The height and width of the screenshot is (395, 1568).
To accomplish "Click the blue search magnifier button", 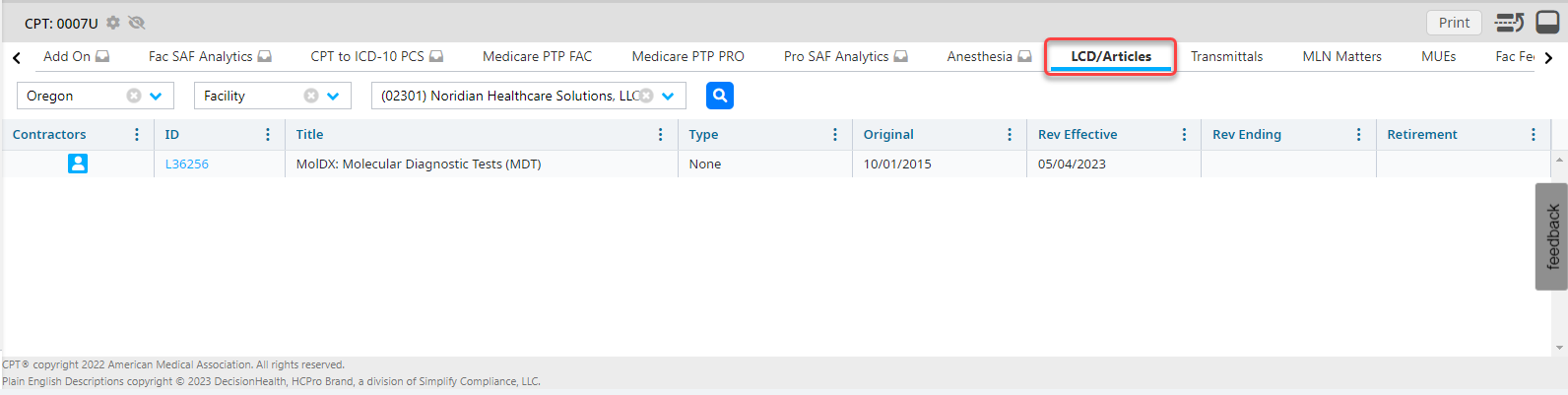I will point(720,96).
